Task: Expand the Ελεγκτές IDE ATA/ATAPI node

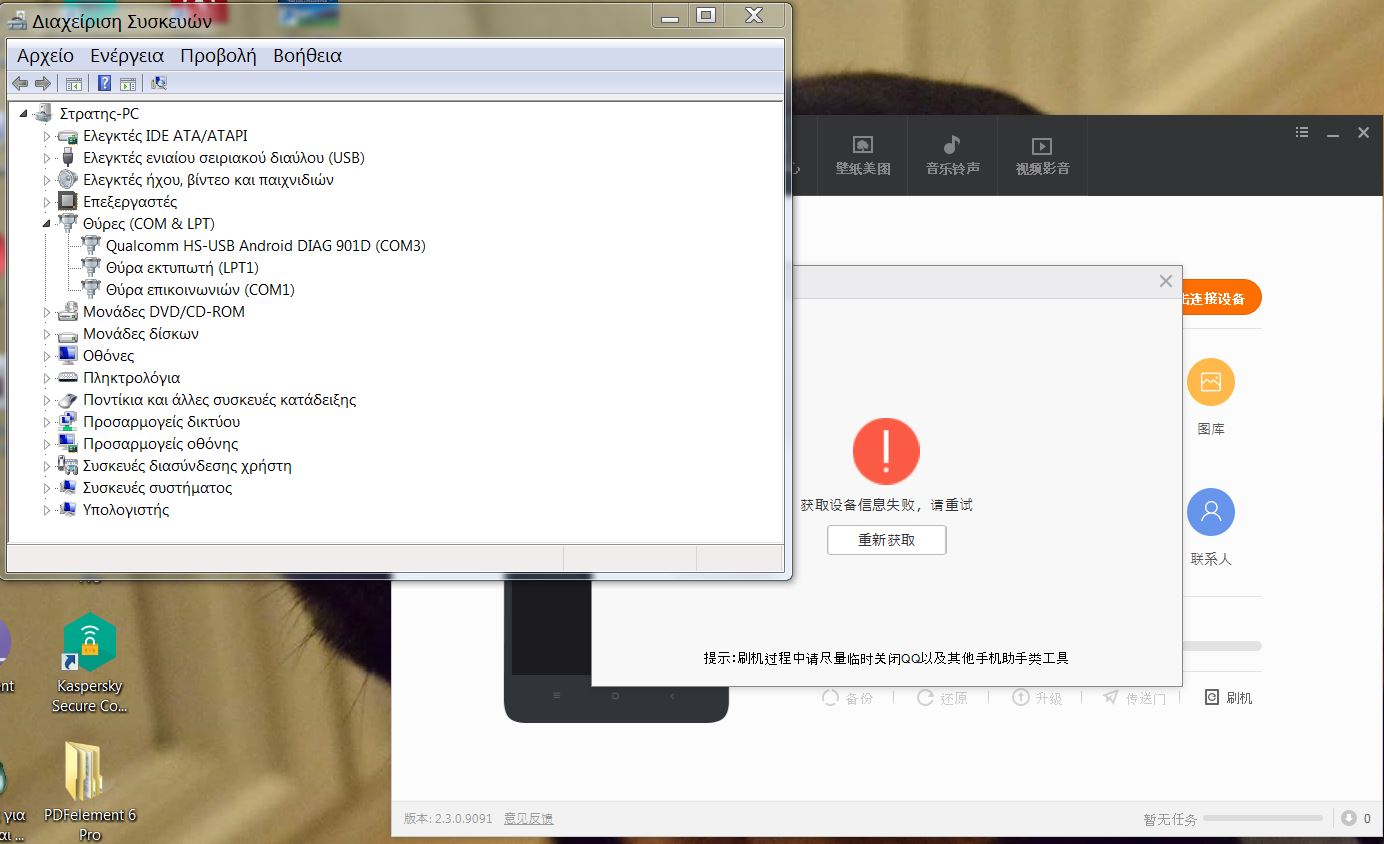Action: pos(46,136)
